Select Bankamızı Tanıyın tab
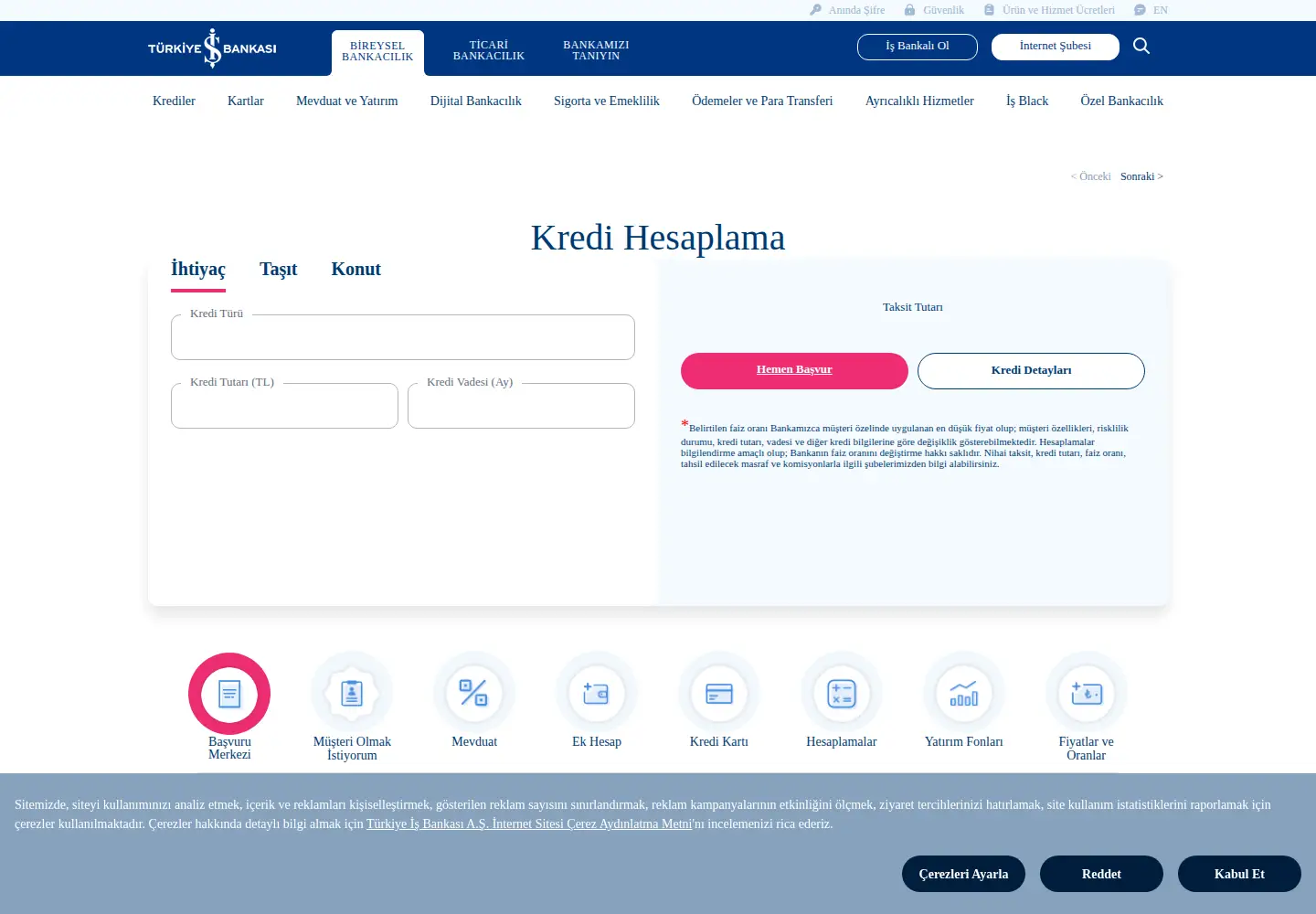This screenshot has height=914, width=1316. click(x=596, y=50)
